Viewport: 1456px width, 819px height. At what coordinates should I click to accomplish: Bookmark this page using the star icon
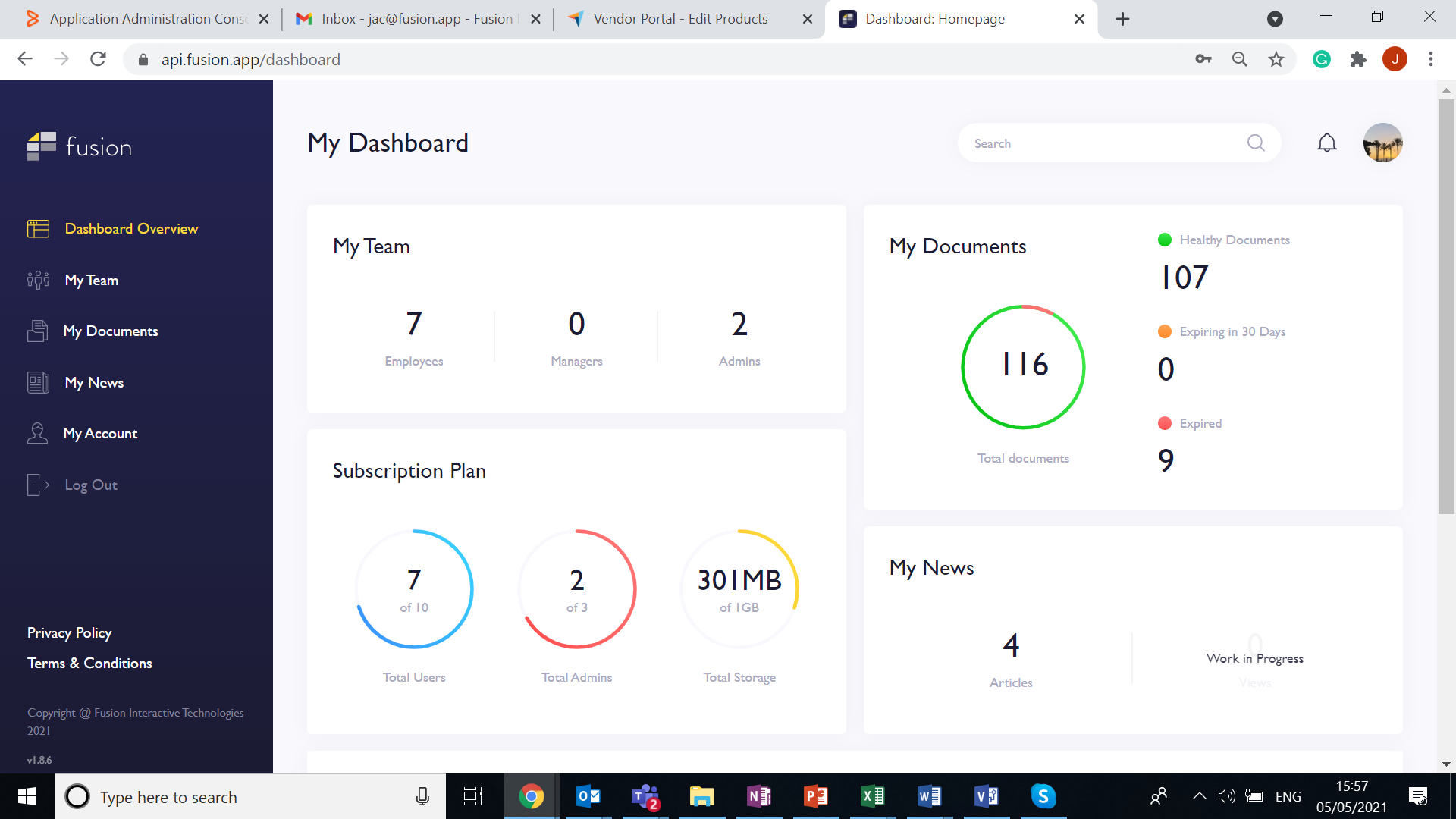(1276, 59)
